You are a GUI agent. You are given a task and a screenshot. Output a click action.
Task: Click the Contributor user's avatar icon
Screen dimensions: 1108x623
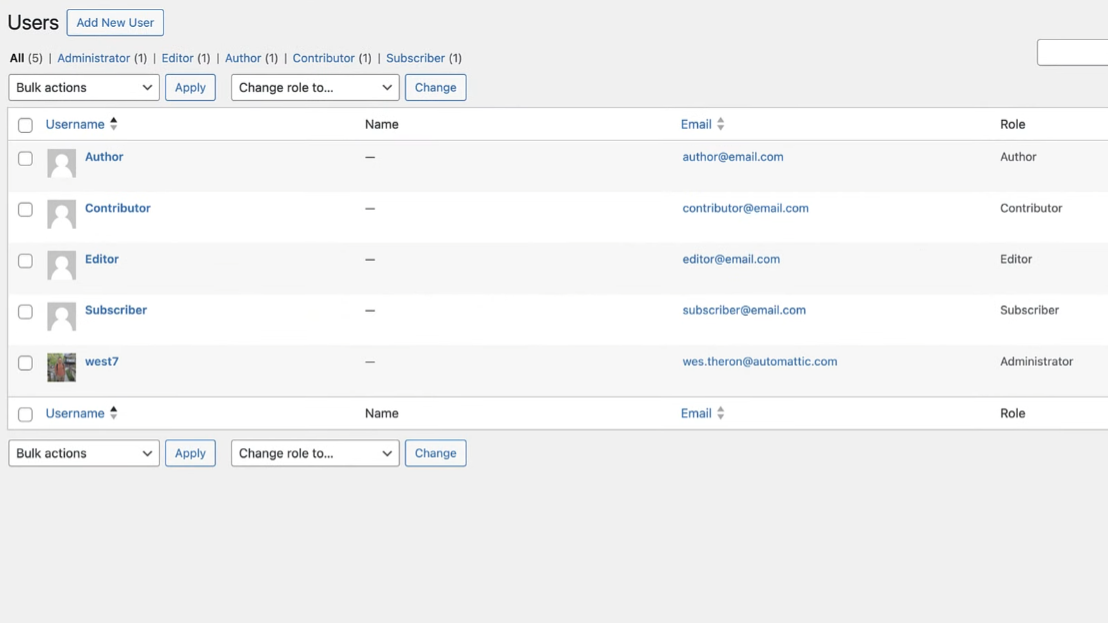click(x=61, y=214)
